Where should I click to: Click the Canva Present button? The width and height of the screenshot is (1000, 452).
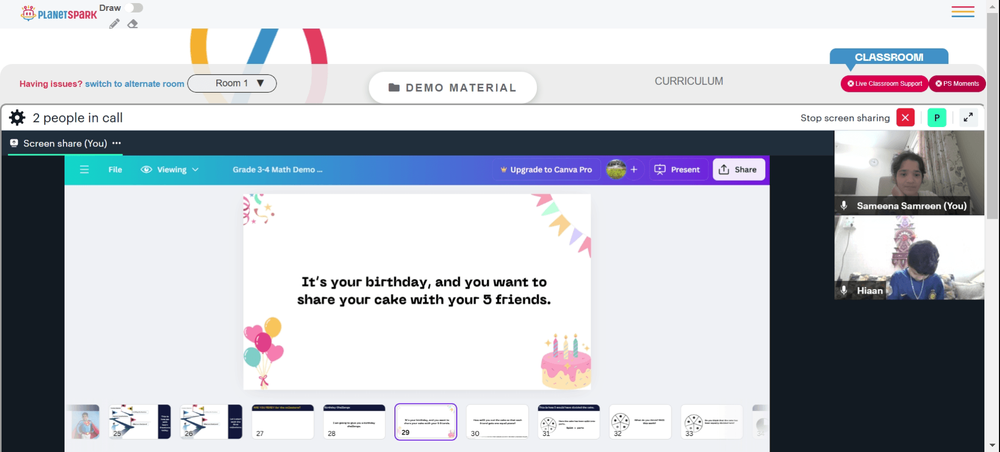(677, 170)
